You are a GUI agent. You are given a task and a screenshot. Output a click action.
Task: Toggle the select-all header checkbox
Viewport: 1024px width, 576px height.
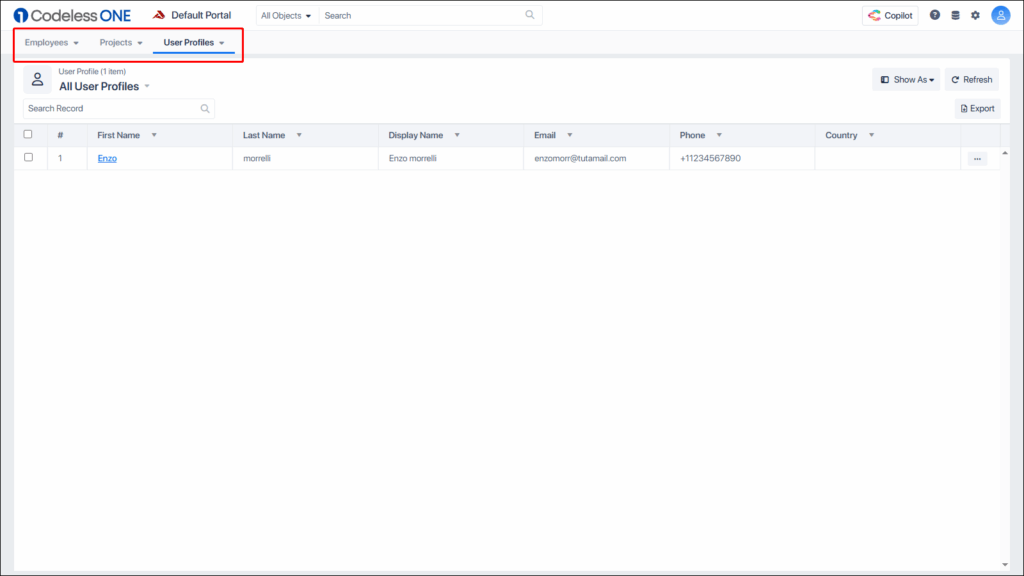[x=28, y=135]
